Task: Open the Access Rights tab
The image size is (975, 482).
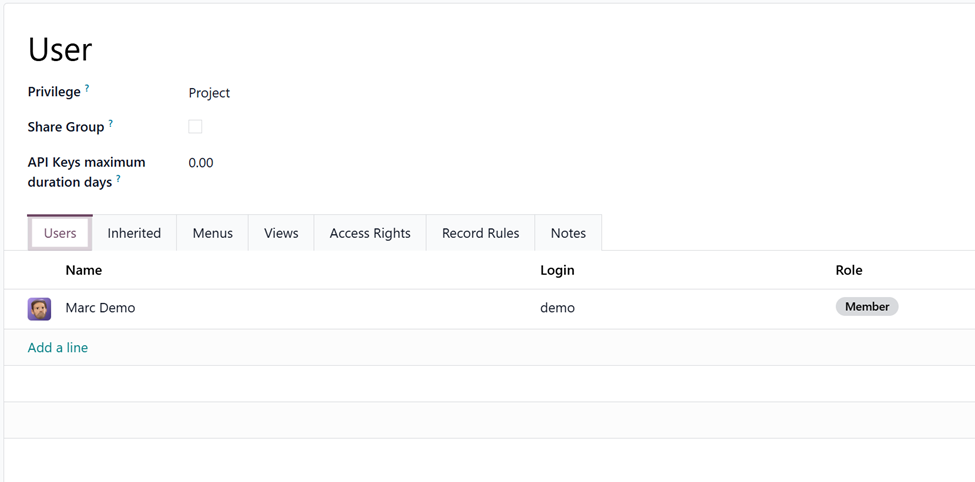Action: (370, 233)
